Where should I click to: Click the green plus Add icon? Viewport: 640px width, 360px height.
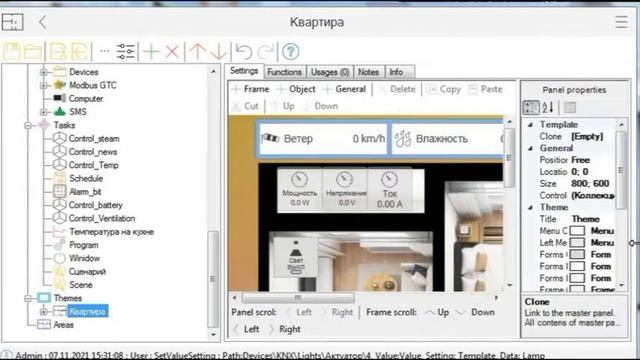[x=151, y=51]
